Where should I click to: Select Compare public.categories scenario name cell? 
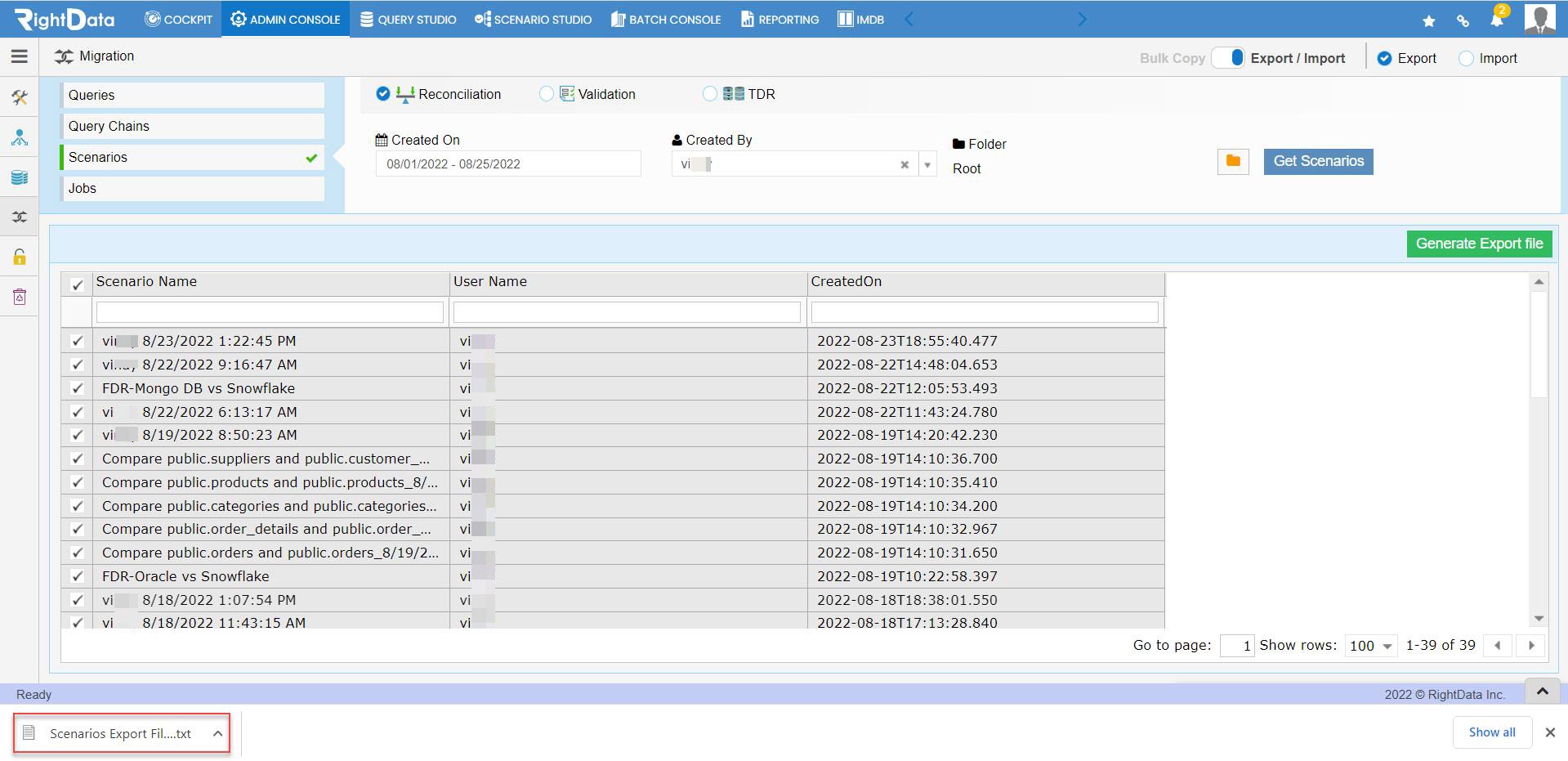(x=270, y=506)
